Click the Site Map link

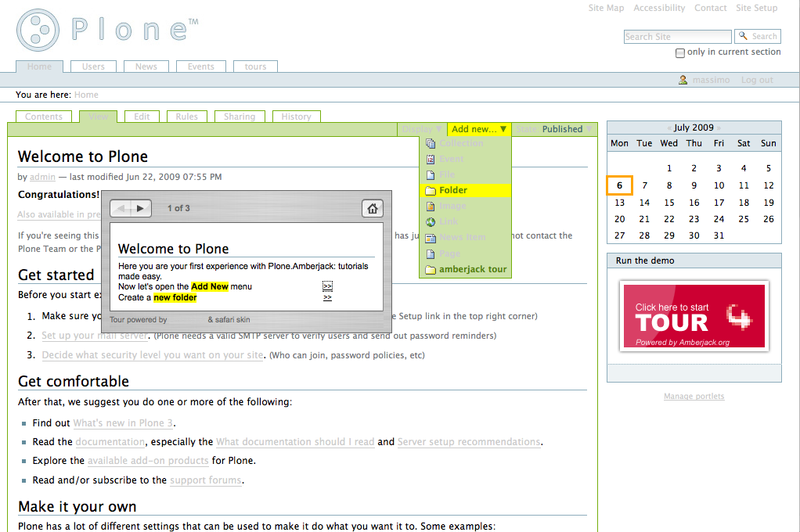606,8
